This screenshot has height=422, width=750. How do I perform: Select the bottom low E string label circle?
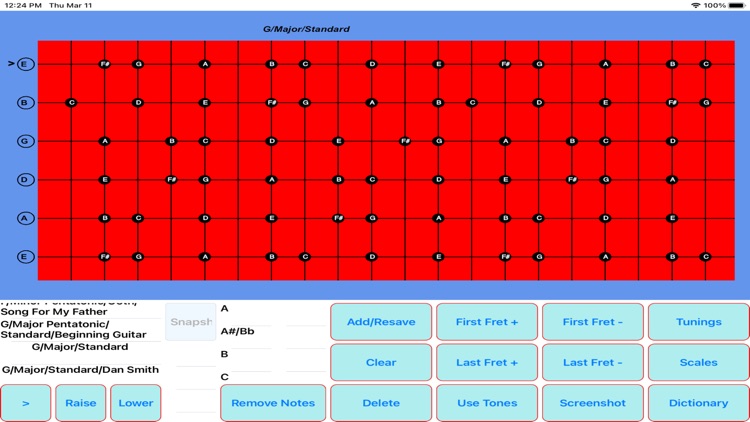pos(25,257)
